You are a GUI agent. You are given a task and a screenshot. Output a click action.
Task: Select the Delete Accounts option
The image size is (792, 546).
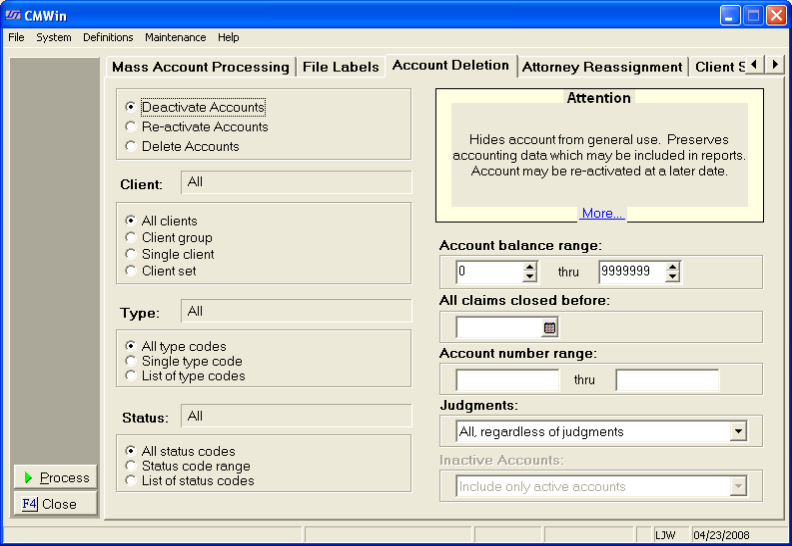[x=130, y=146]
